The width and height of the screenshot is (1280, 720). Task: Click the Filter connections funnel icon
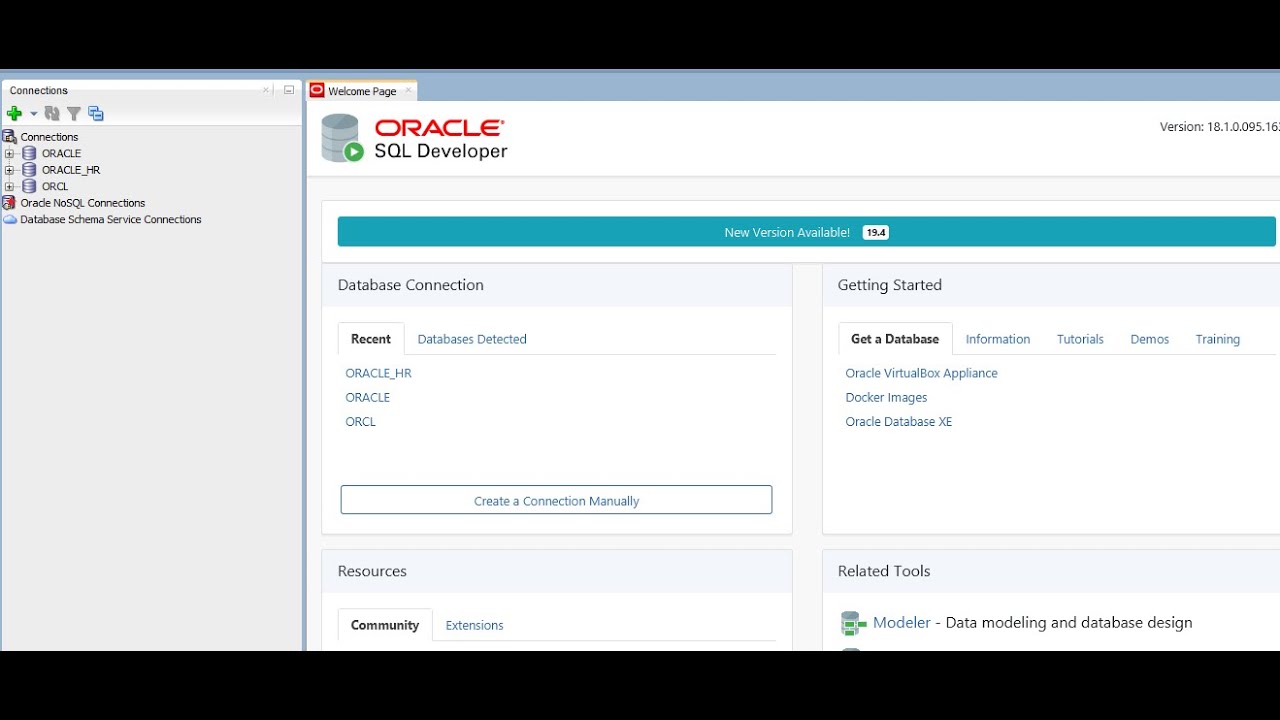73,114
